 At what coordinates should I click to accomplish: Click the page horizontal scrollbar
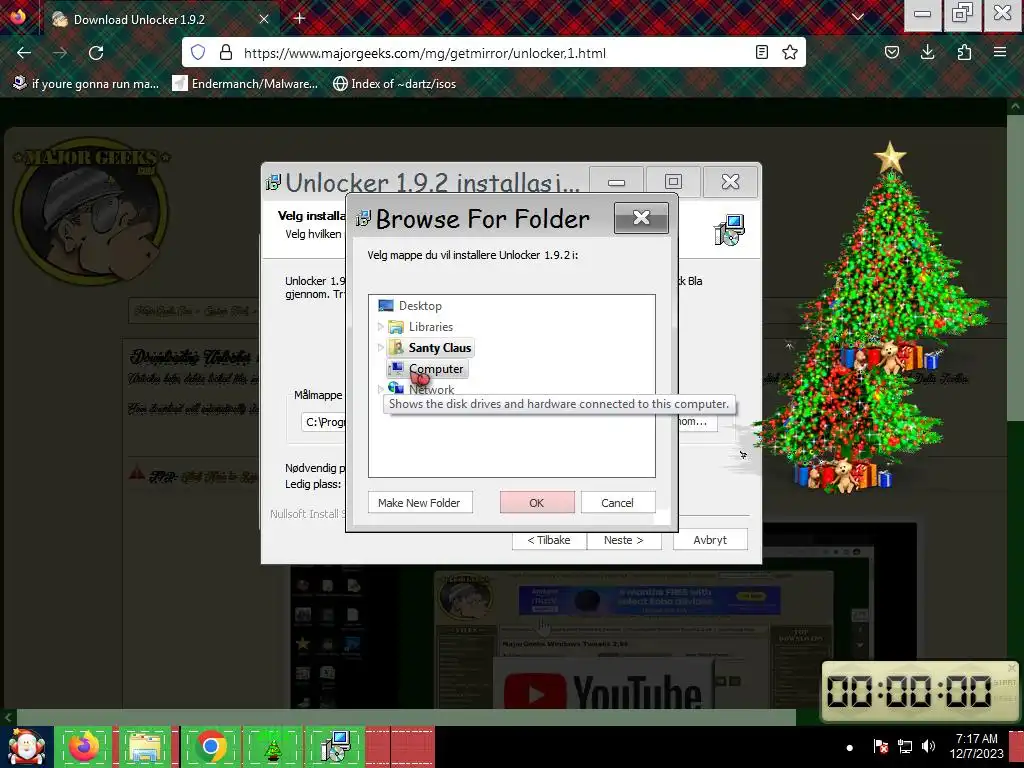click(x=406, y=717)
